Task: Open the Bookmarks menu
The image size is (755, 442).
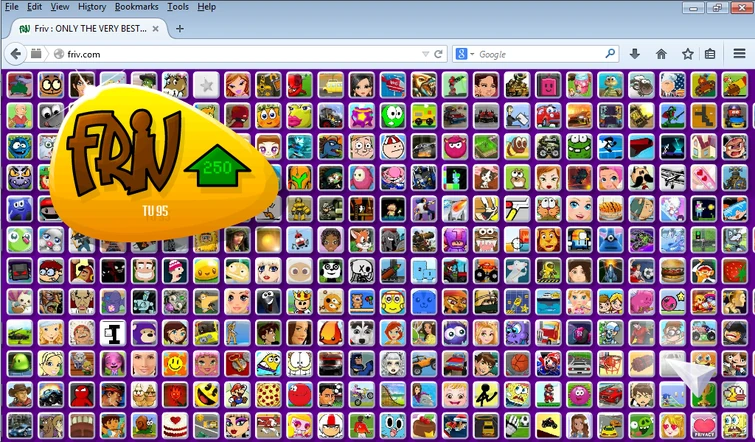Action: coord(137,7)
